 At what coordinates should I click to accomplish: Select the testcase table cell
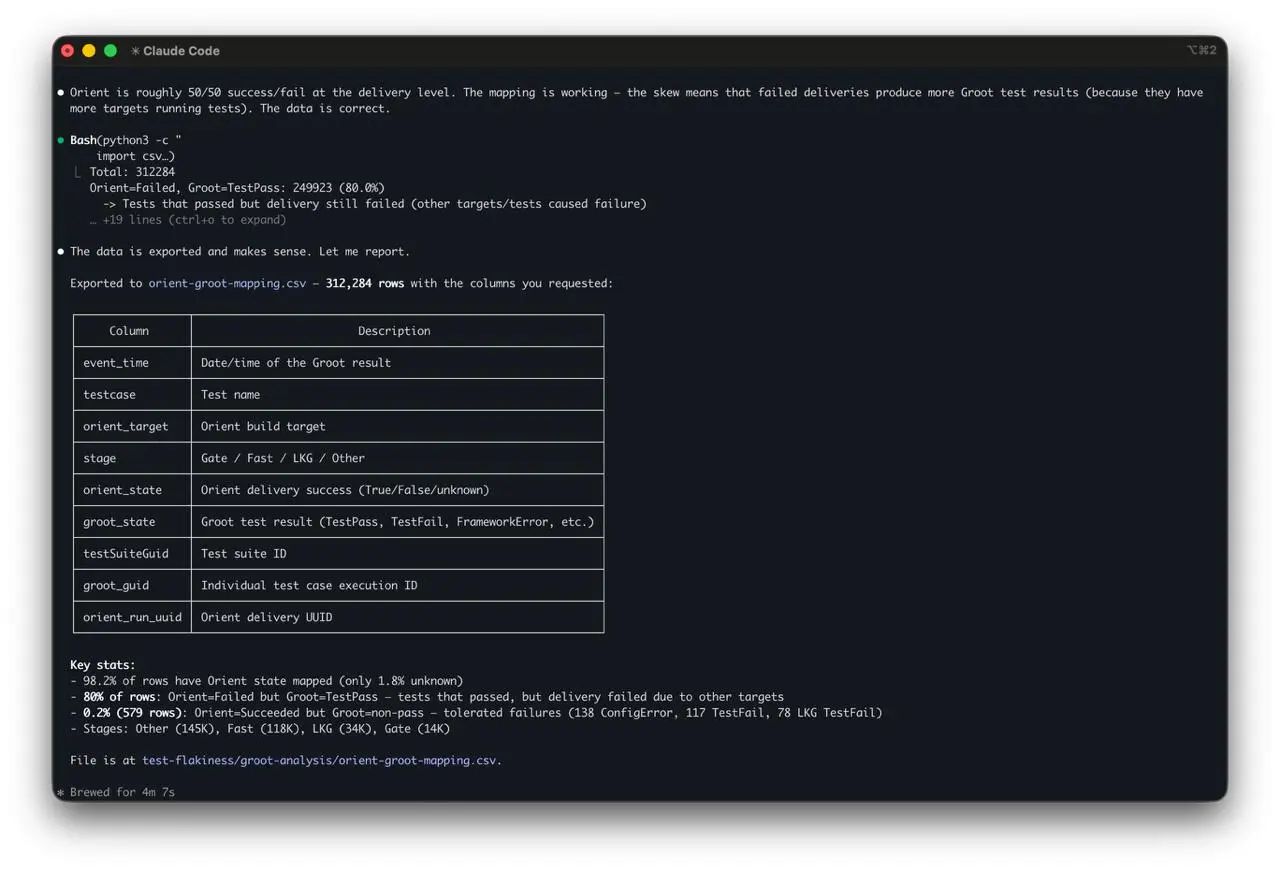(132, 395)
